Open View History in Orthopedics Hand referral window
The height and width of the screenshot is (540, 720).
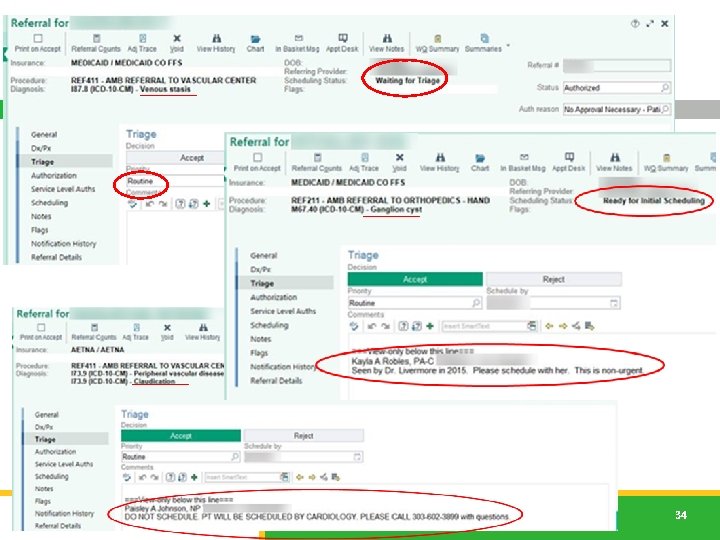(x=439, y=163)
